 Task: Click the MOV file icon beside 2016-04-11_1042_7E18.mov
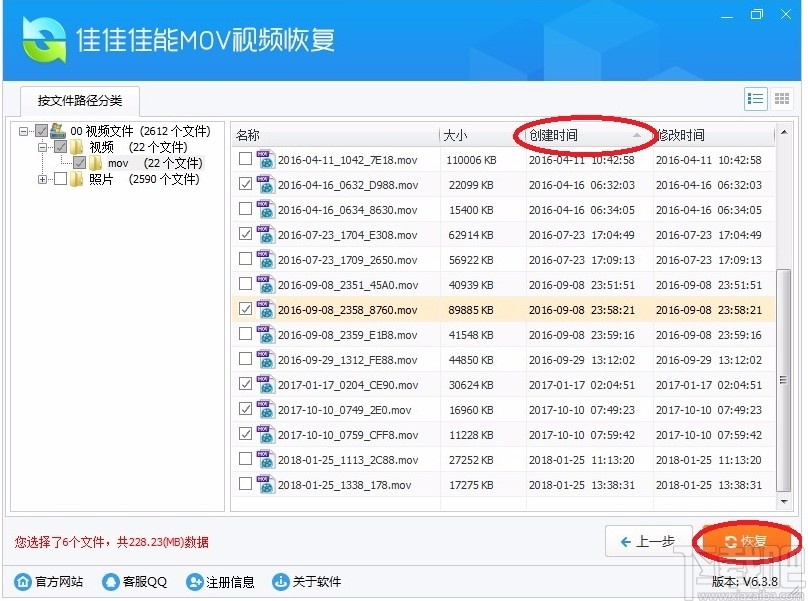tap(265, 158)
